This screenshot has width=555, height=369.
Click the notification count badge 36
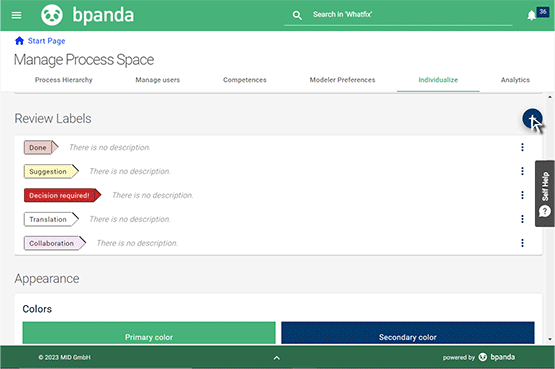coord(543,12)
